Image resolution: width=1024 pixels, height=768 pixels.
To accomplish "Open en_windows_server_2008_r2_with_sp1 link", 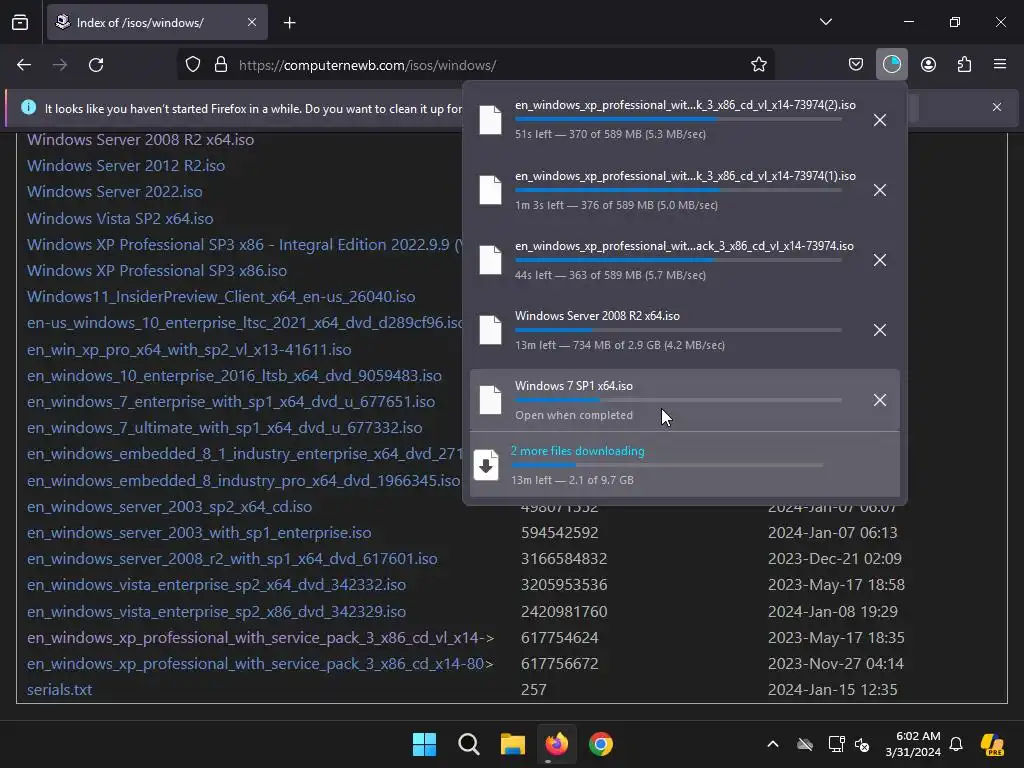I will coord(232,558).
